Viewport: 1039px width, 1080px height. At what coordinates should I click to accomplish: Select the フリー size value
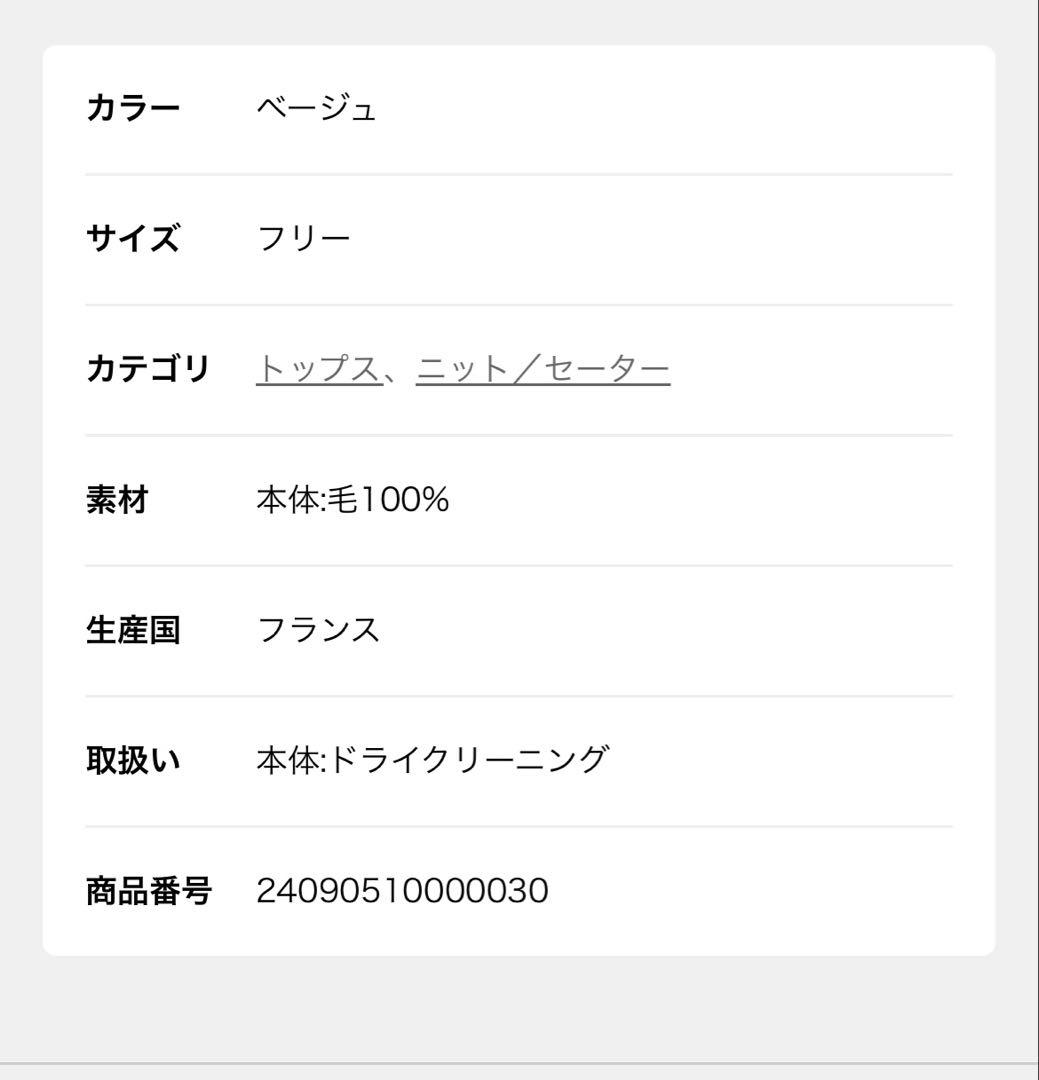304,239
